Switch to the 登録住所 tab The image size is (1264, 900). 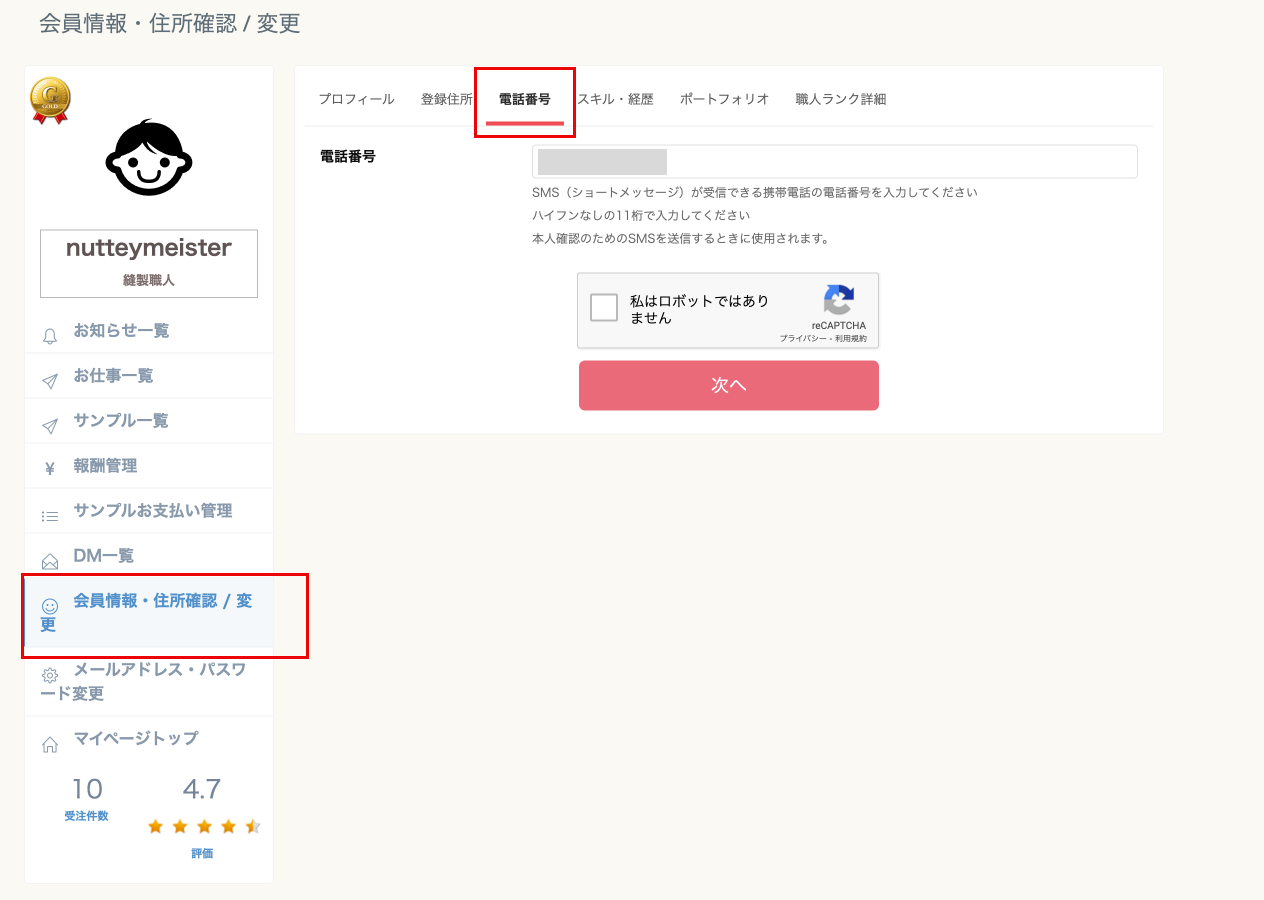(447, 99)
